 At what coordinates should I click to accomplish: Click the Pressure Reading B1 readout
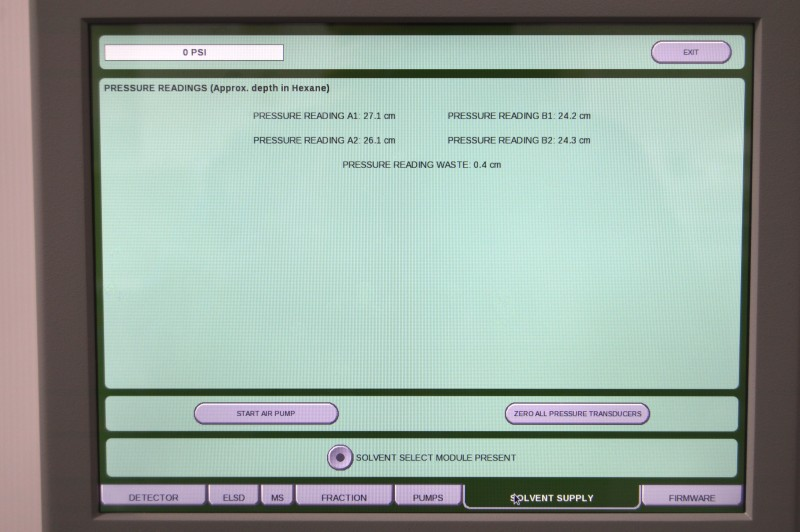[x=519, y=116]
